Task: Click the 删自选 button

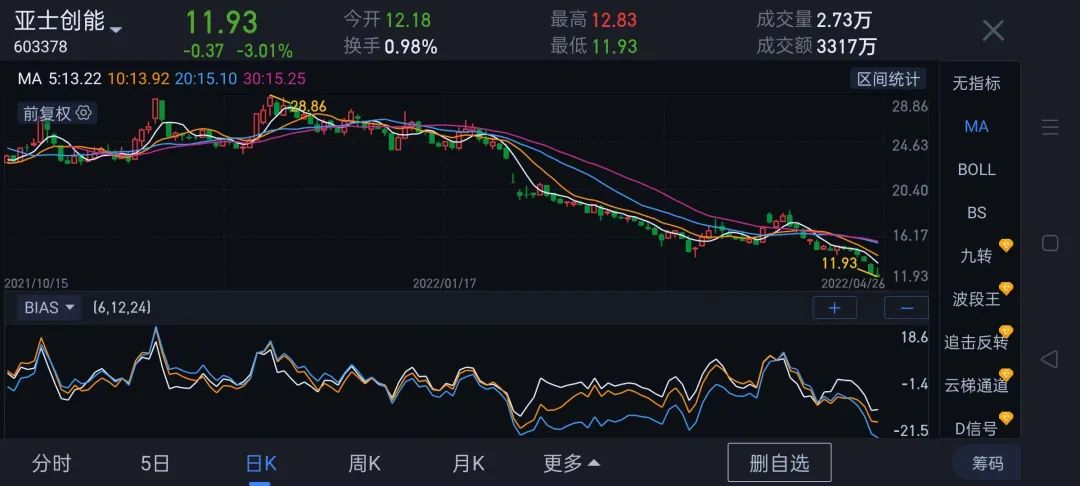Action: 780,462
